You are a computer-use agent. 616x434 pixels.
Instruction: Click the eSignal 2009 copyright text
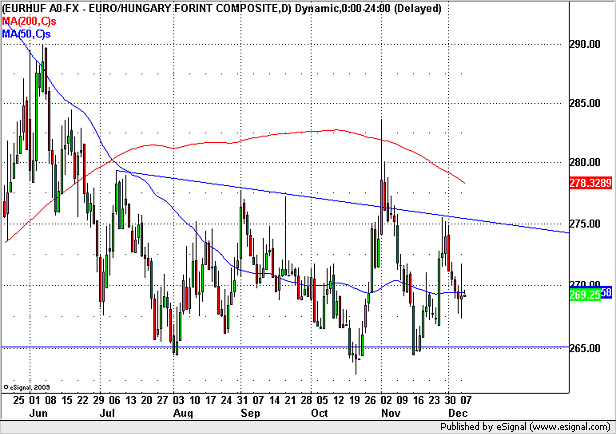click(x=27, y=387)
